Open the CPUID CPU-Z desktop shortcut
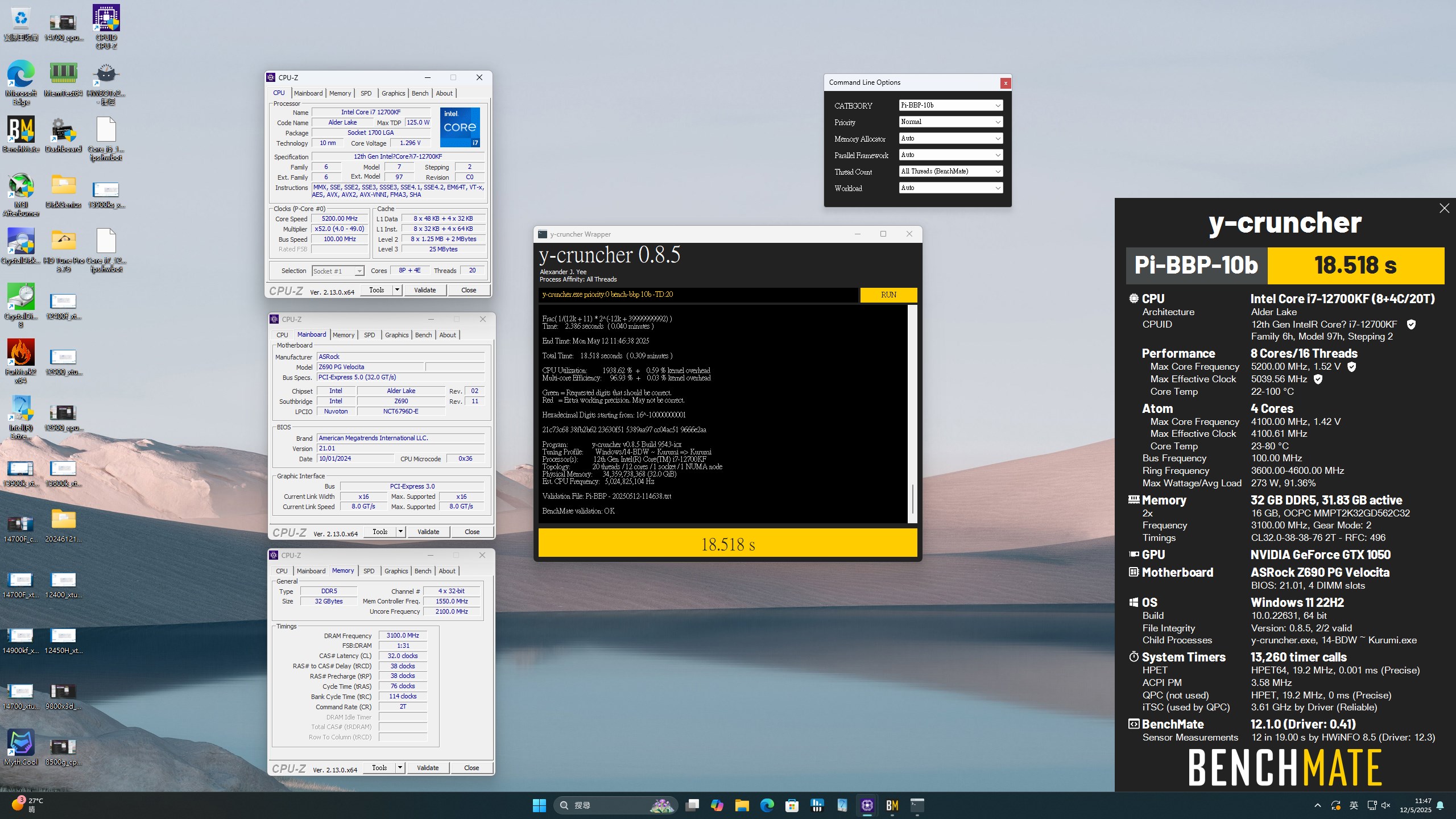This screenshot has width=1456, height=819. coord(106,27)
